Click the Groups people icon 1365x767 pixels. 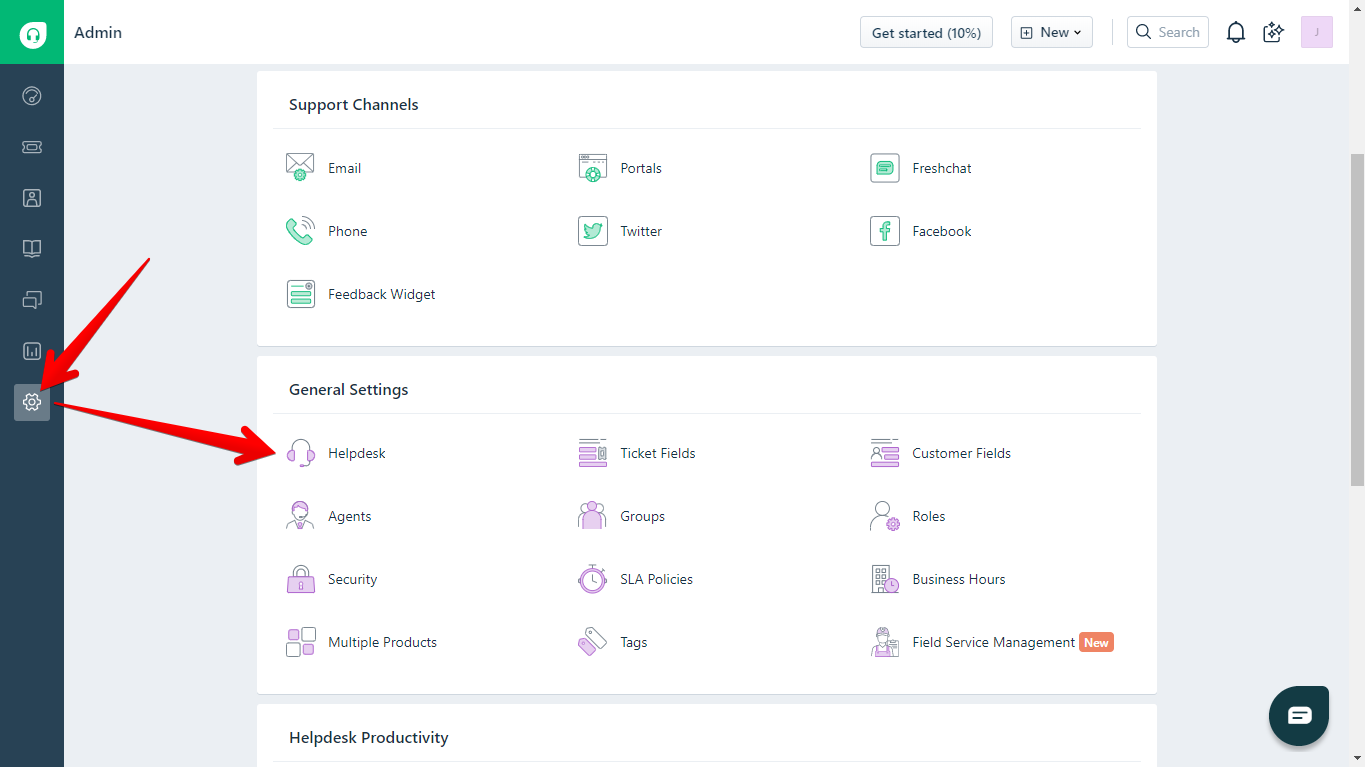[593, 516]
